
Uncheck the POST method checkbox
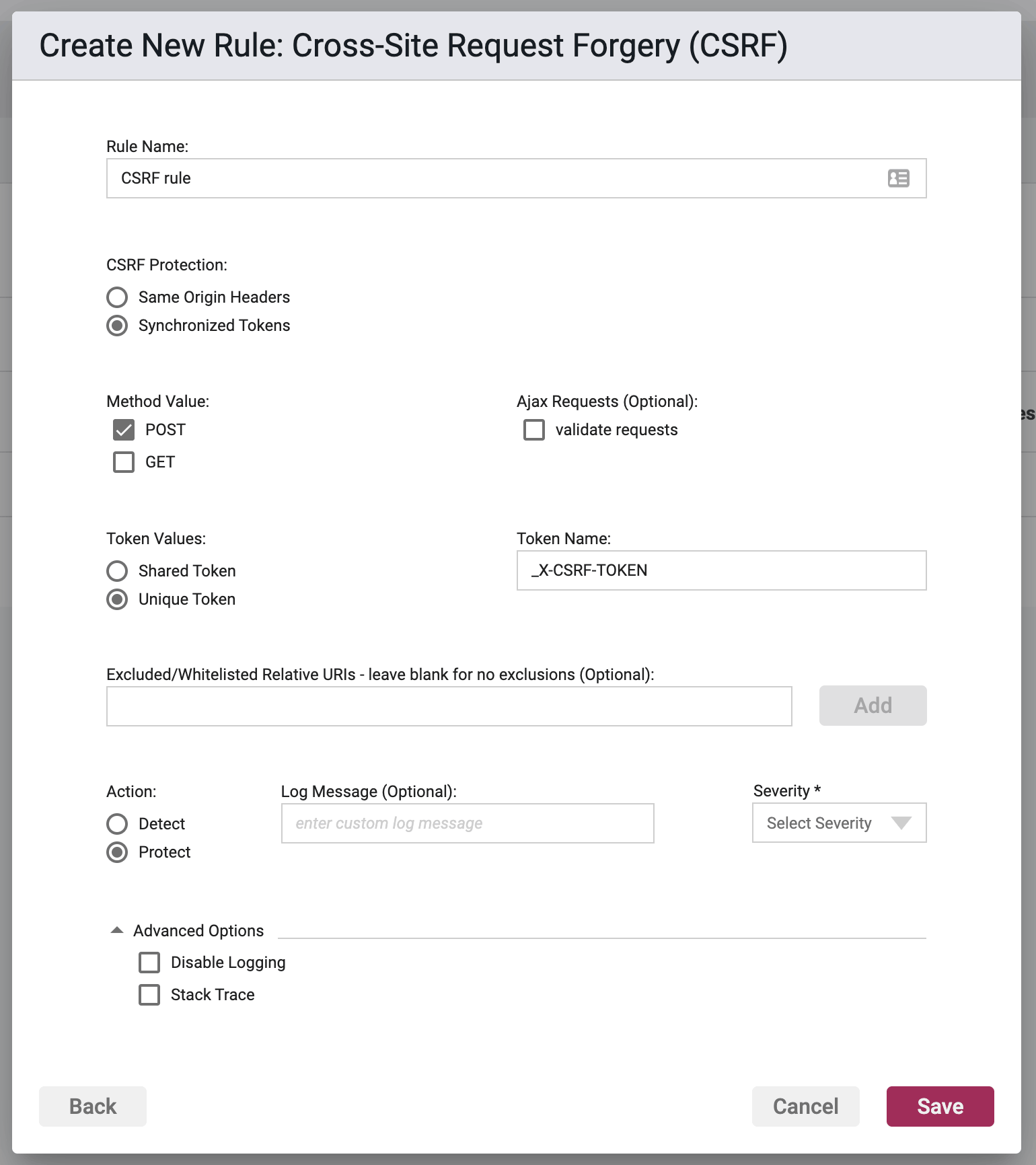tap(124, 430)
